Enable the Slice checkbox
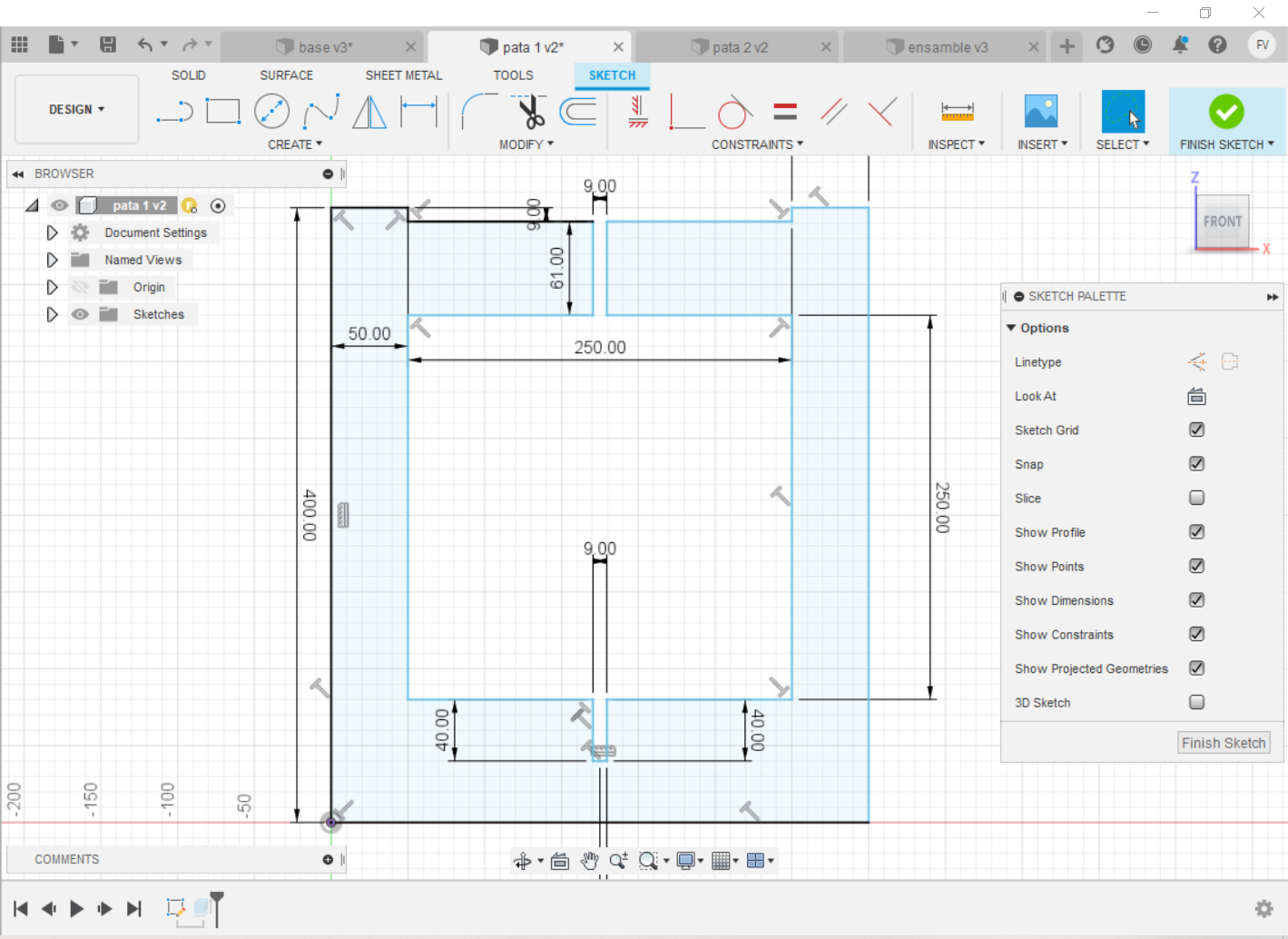Image resolution: width=1288 pixels, height=939 pixels. tap(1196, 498)
